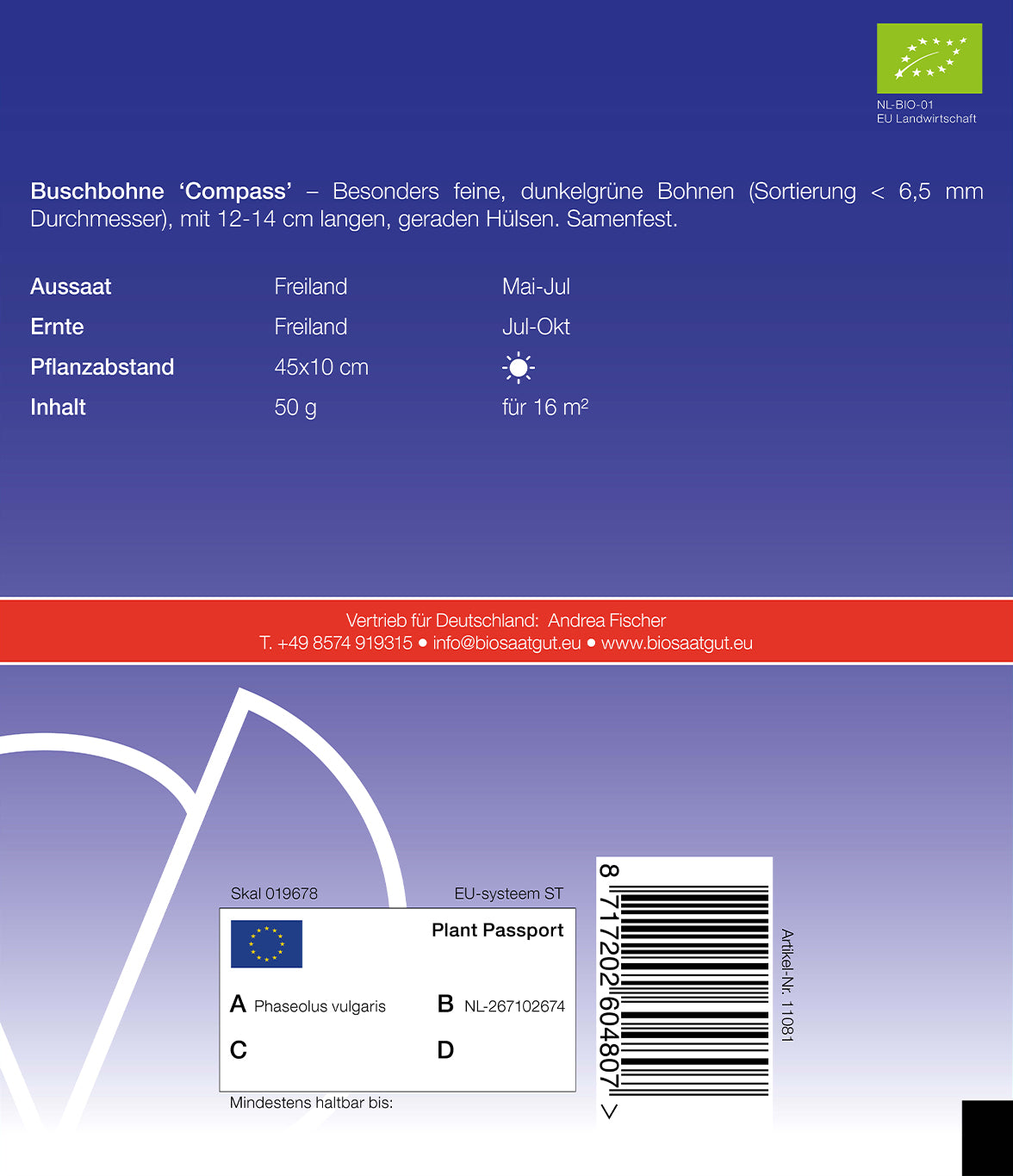The height and width of the screenshot is (1176, 1013).
Task: Click the Mai-Jul sowing period
Action: coord(536,287)
